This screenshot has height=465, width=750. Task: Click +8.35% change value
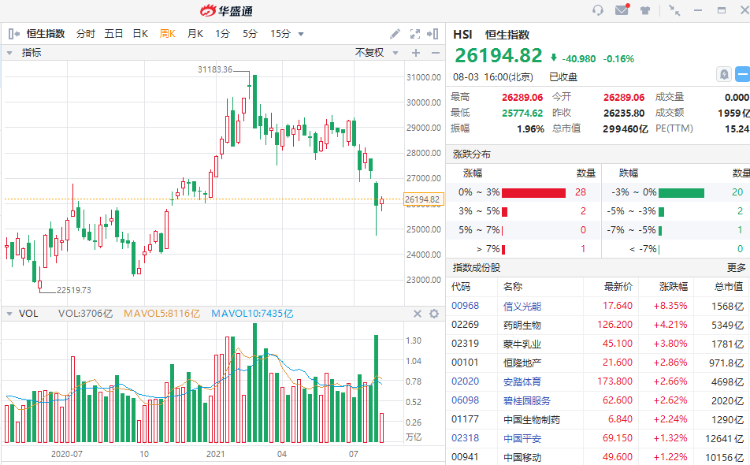click(x=671, y=306)
